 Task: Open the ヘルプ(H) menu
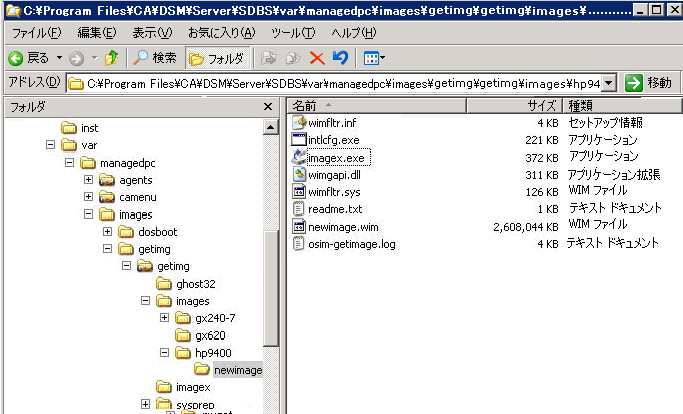point(353,33)
